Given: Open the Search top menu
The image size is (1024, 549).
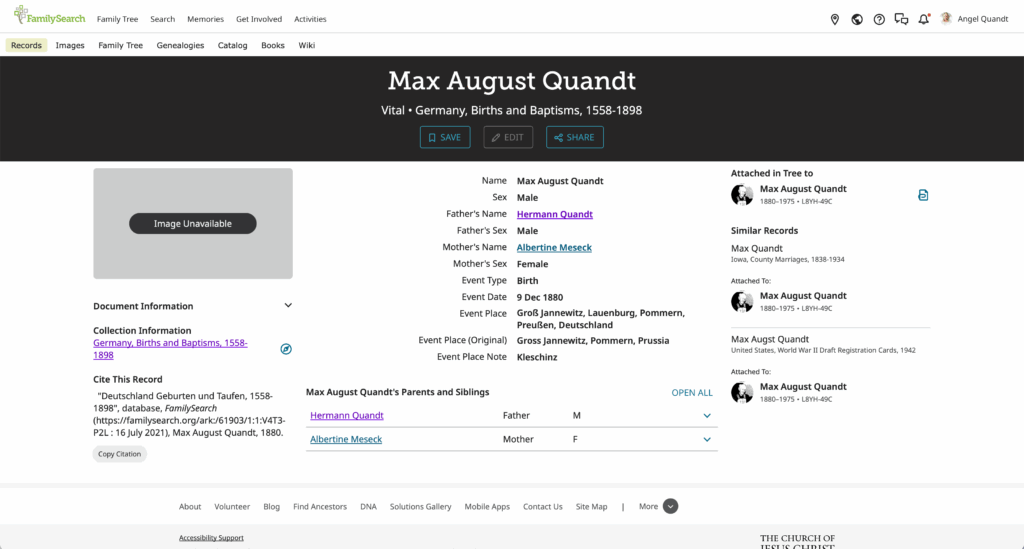Looking at the screenshot, I should (163, 19).
